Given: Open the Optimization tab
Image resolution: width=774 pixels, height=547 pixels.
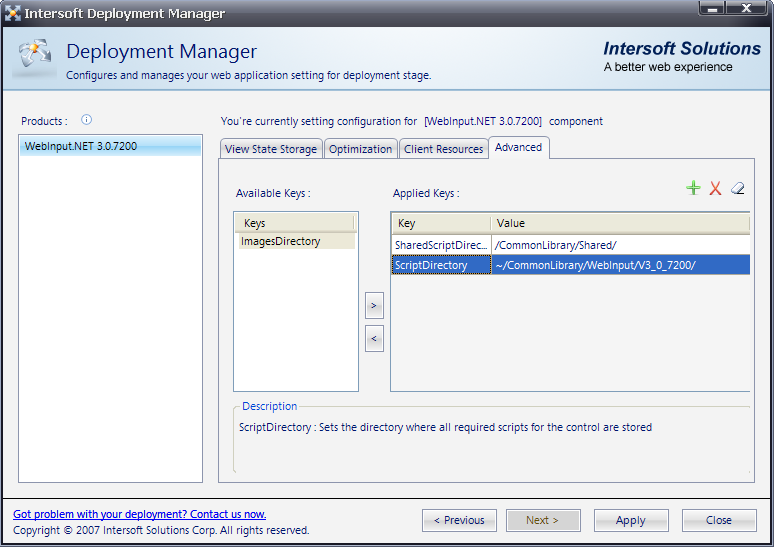Looking at the screenshot, I should click(x=360, y=149).
